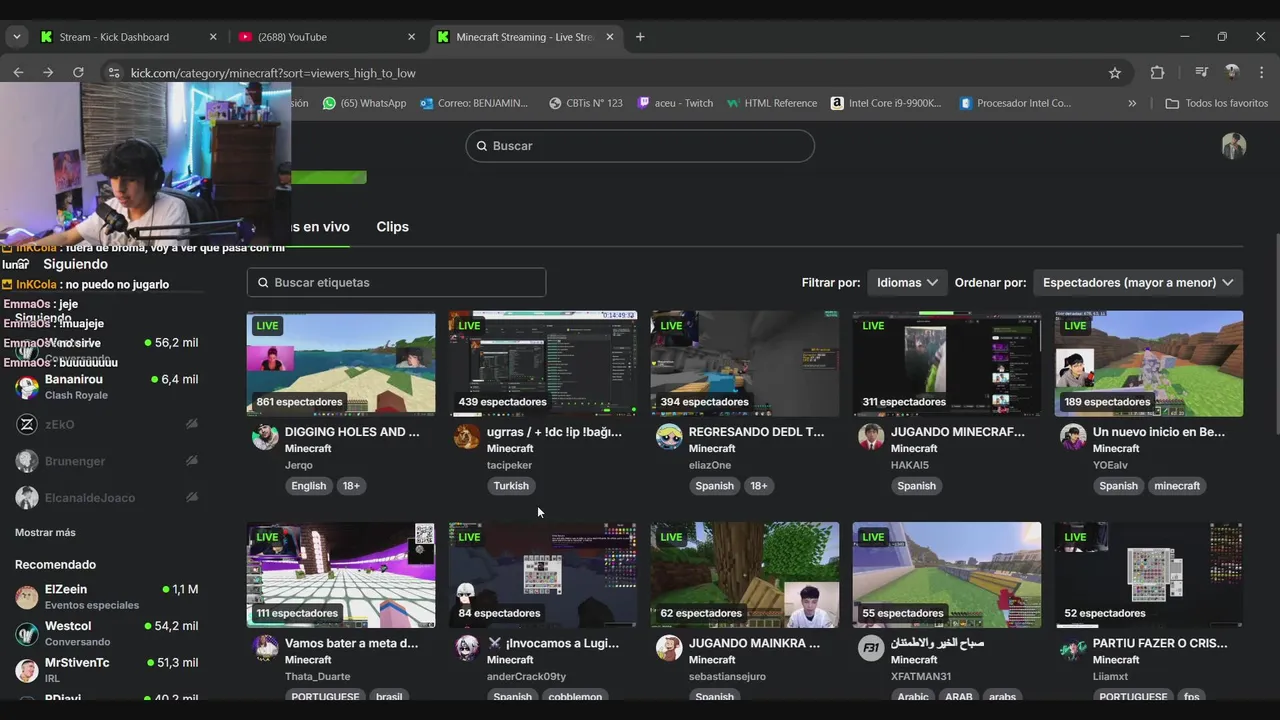Open Westcol avatar in recommended list
Viewport: 1280px width, 720px height.
tap(27, 634)
